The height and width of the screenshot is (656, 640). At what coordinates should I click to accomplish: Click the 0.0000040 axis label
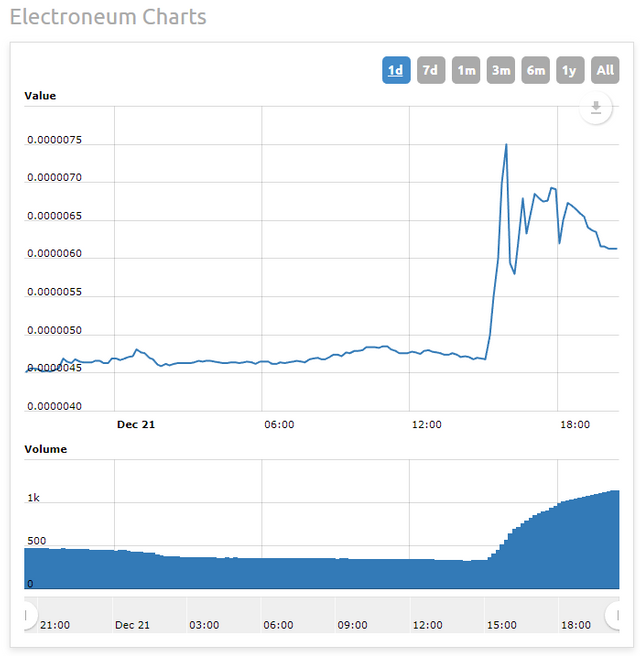54,406
